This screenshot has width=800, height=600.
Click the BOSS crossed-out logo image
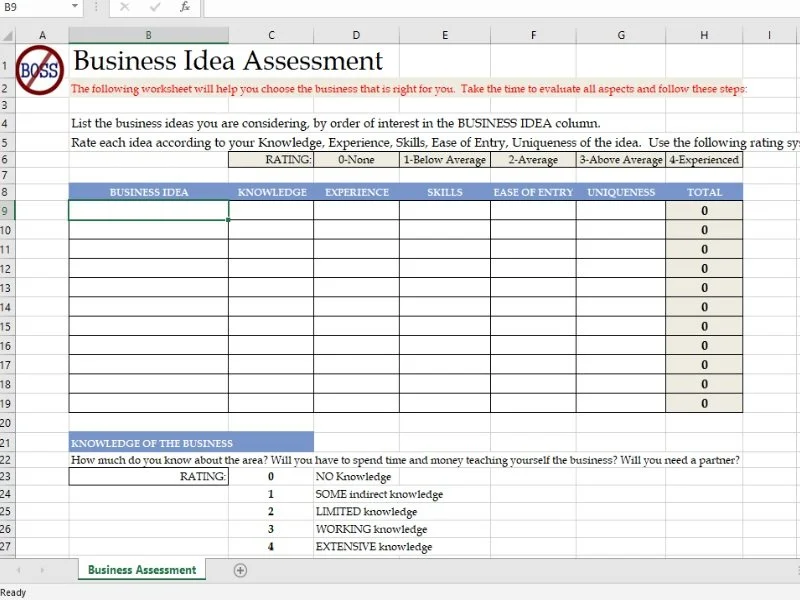coord(40,70)
